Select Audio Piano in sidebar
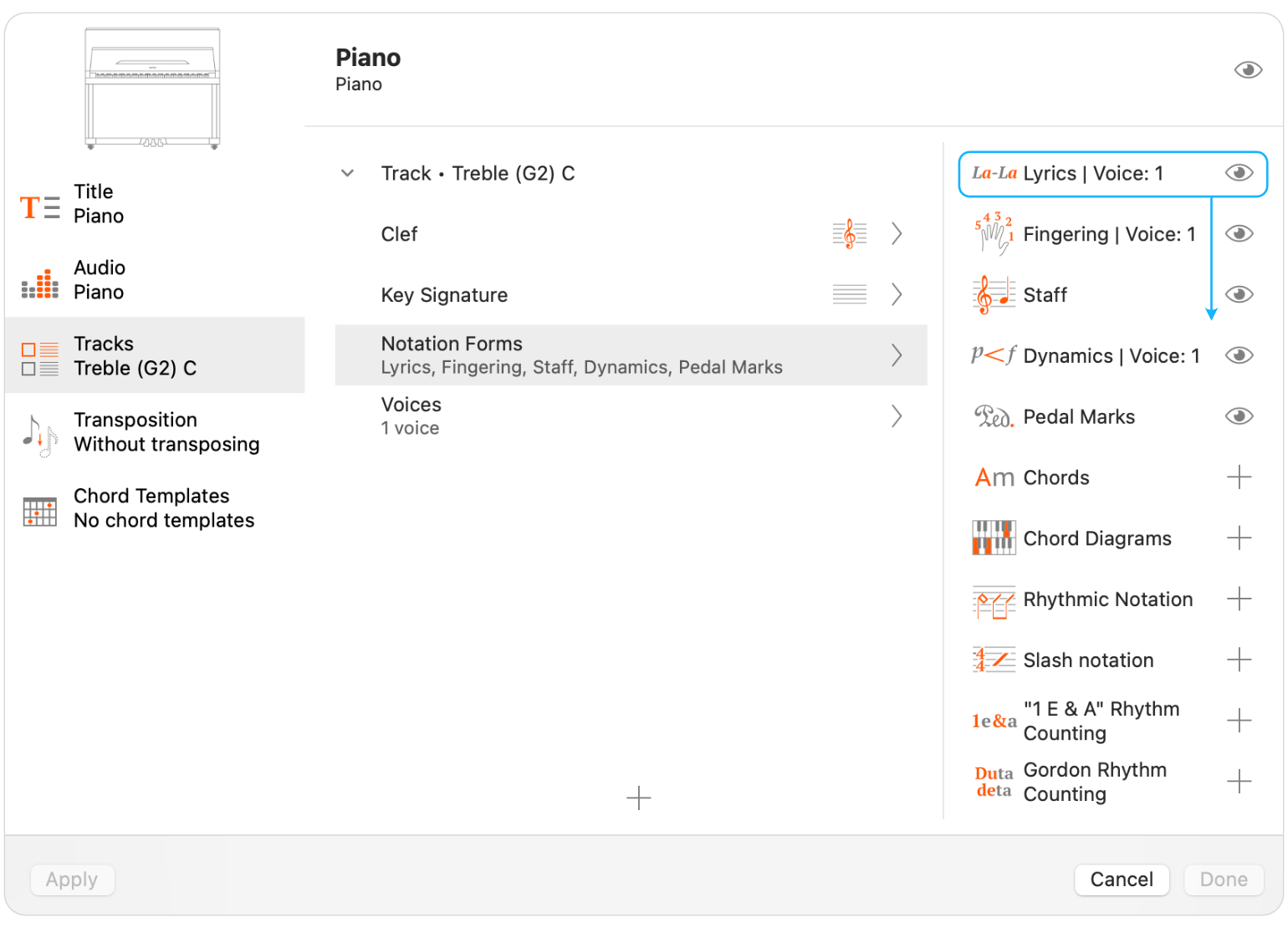Viewport: 1288px width, 928px height. [155, 280]
